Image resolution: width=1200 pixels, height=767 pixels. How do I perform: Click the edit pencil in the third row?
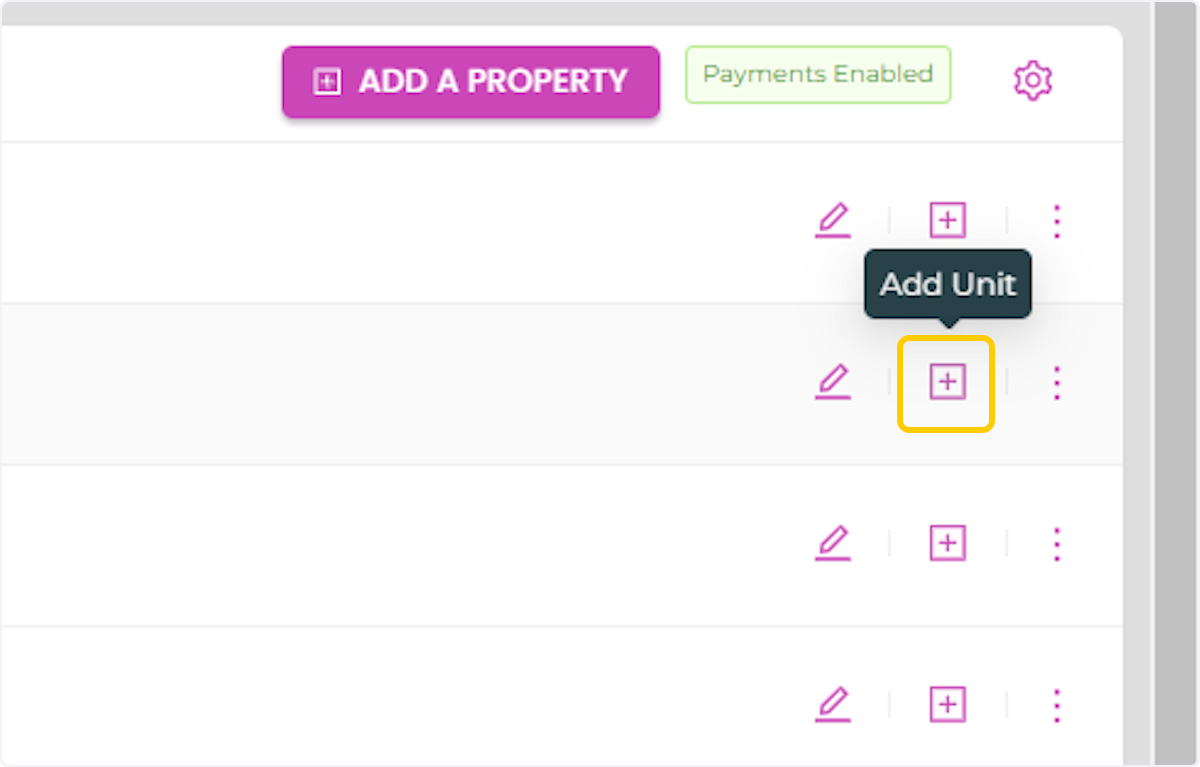[x=832, y=544]
